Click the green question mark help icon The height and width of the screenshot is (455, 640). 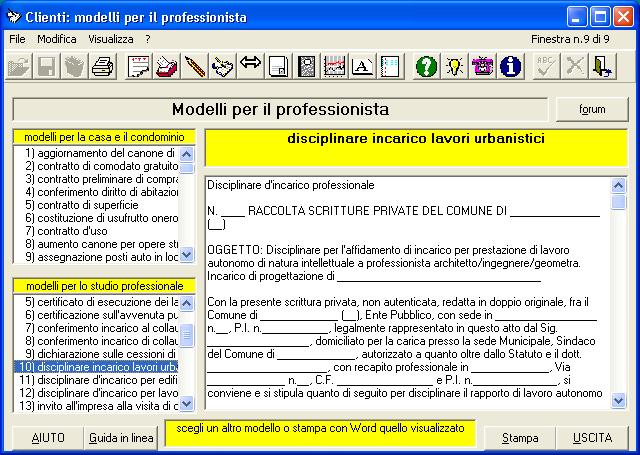[x=426, y=67]
